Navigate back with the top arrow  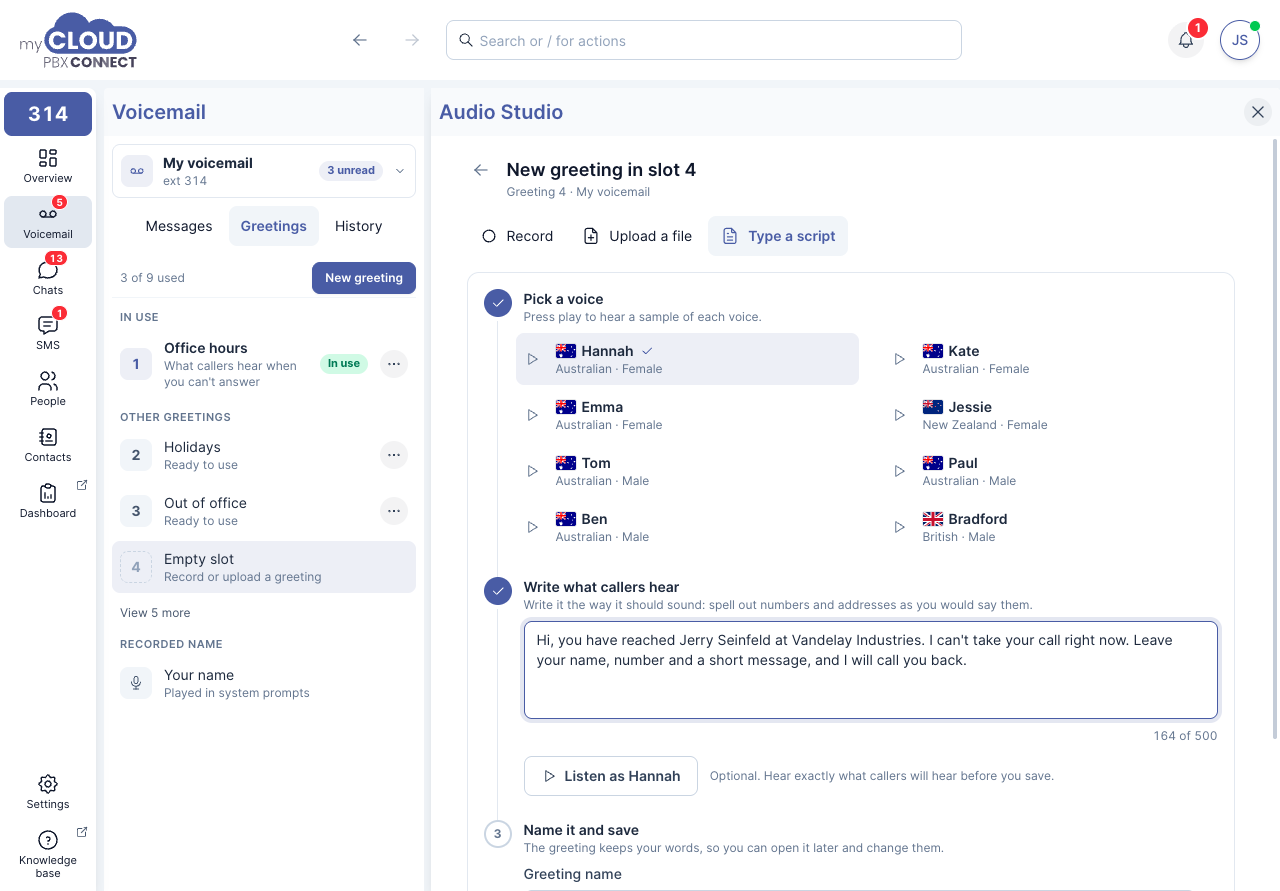coord(360,40)
